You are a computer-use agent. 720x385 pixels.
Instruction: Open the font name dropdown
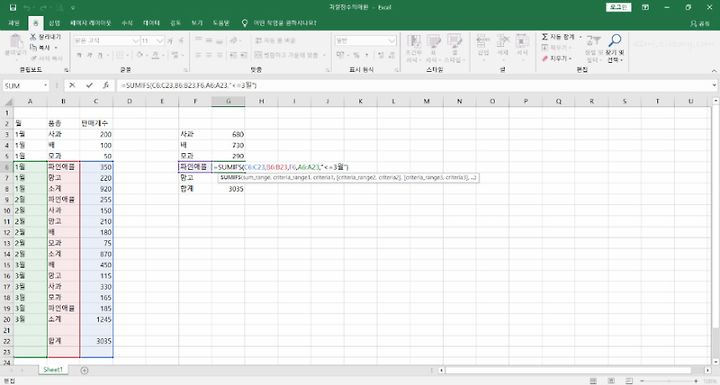(x=135, y=41)
